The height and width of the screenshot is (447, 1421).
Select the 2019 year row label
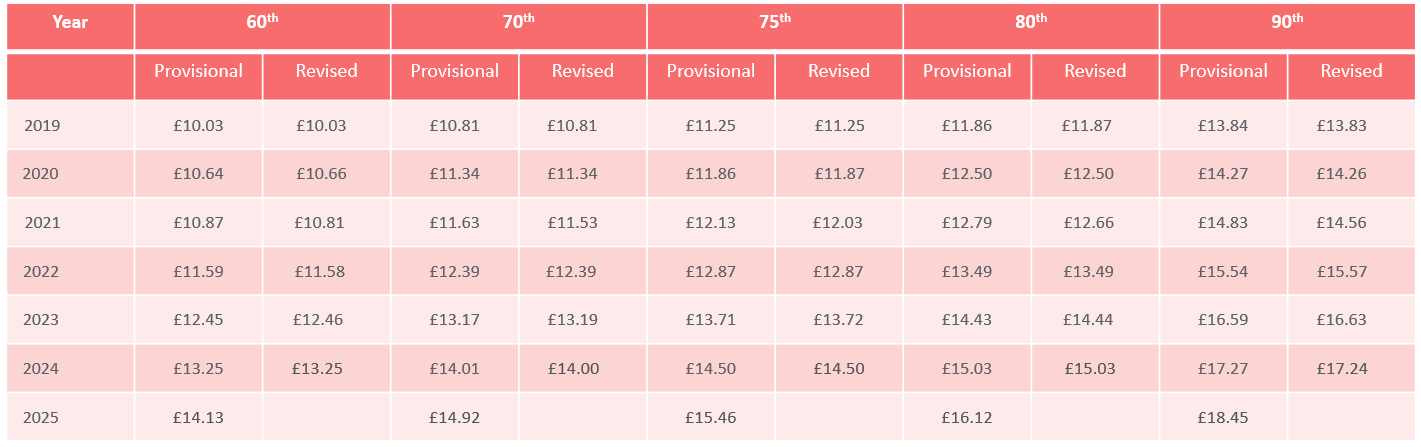[x=42, y=126]
